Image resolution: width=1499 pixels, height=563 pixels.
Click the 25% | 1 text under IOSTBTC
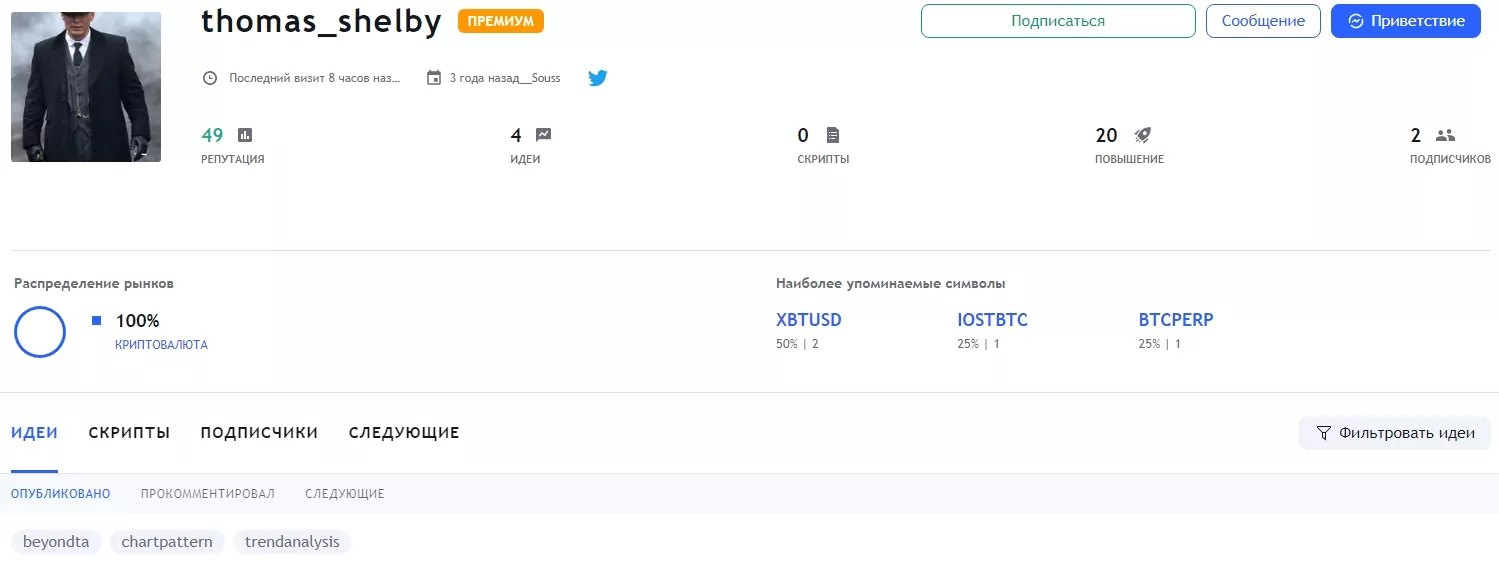coord(978,344)
